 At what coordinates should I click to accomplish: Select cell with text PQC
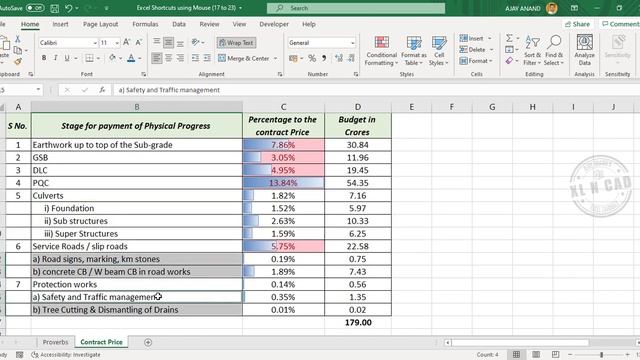pyautogui.click(x=137, y=183)
